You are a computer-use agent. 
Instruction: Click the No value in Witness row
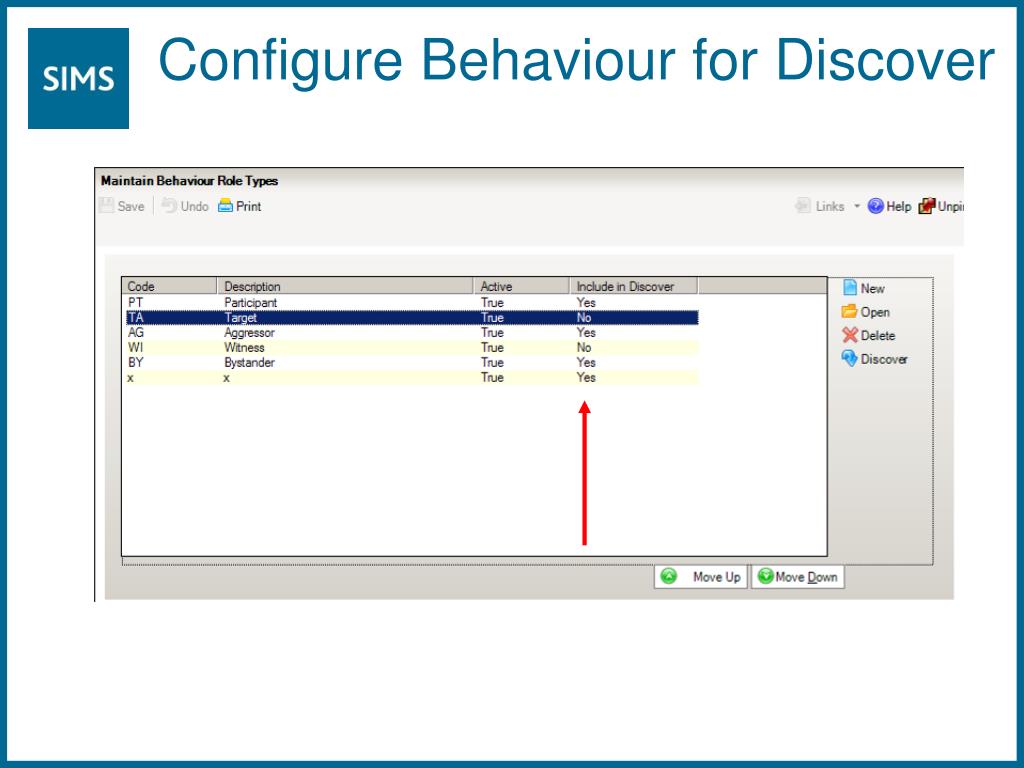(x=584, y=347)
